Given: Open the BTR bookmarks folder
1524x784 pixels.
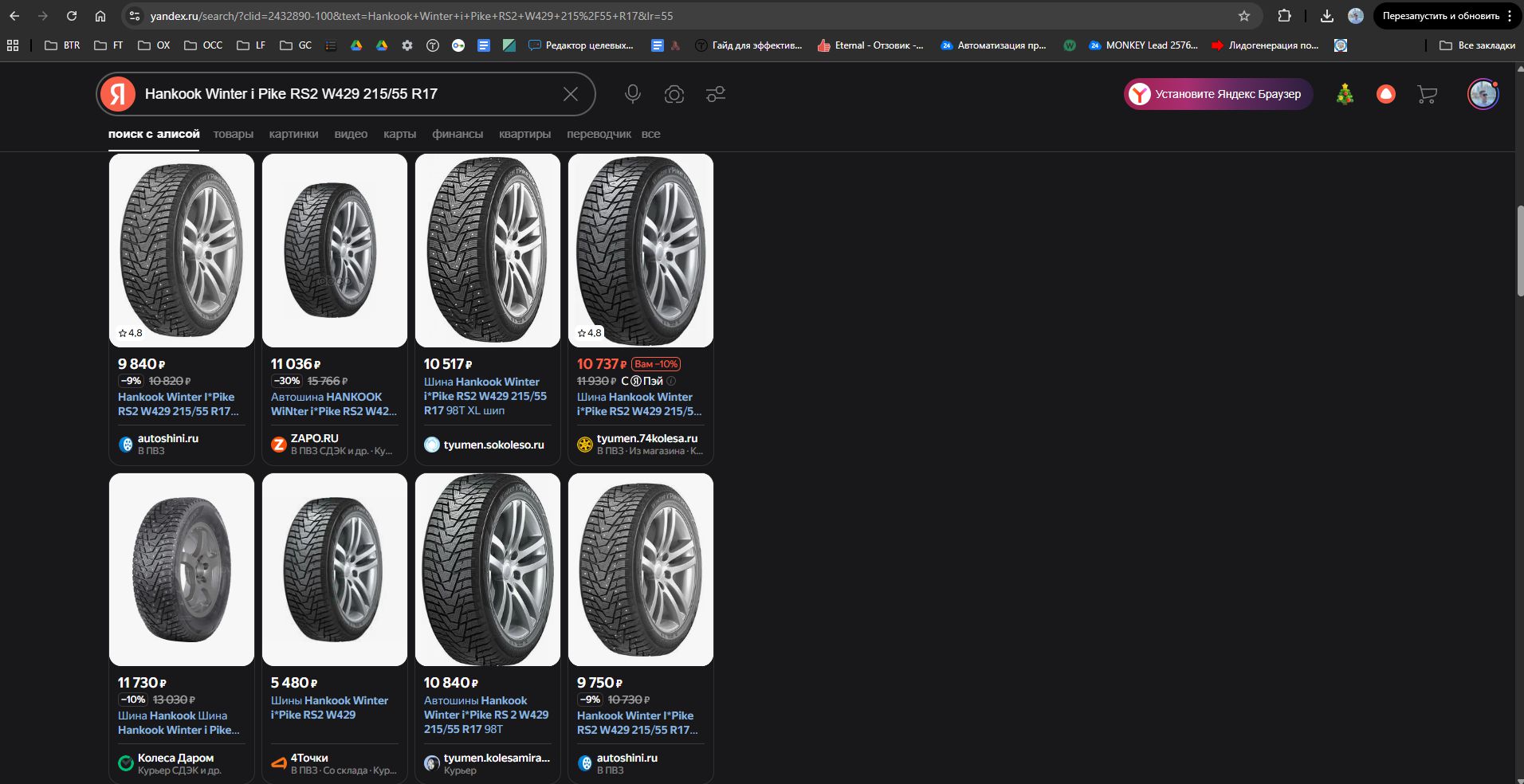Looking at the screenshot, I should [x=63, y=45].
